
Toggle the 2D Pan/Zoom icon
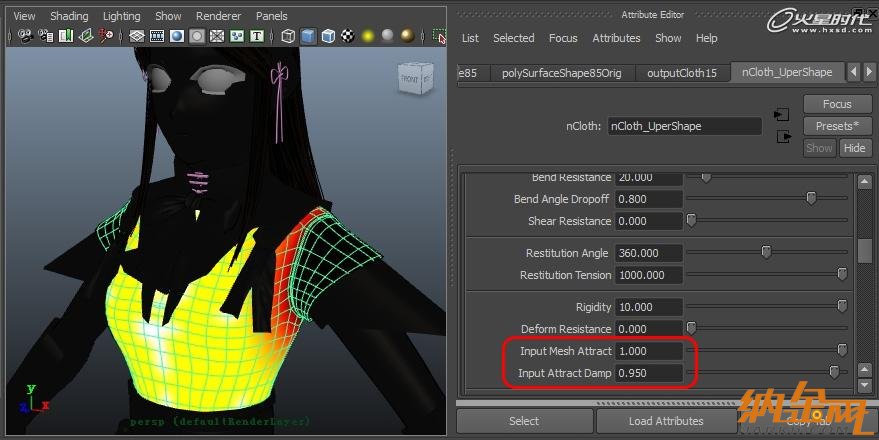coord(105,36)
